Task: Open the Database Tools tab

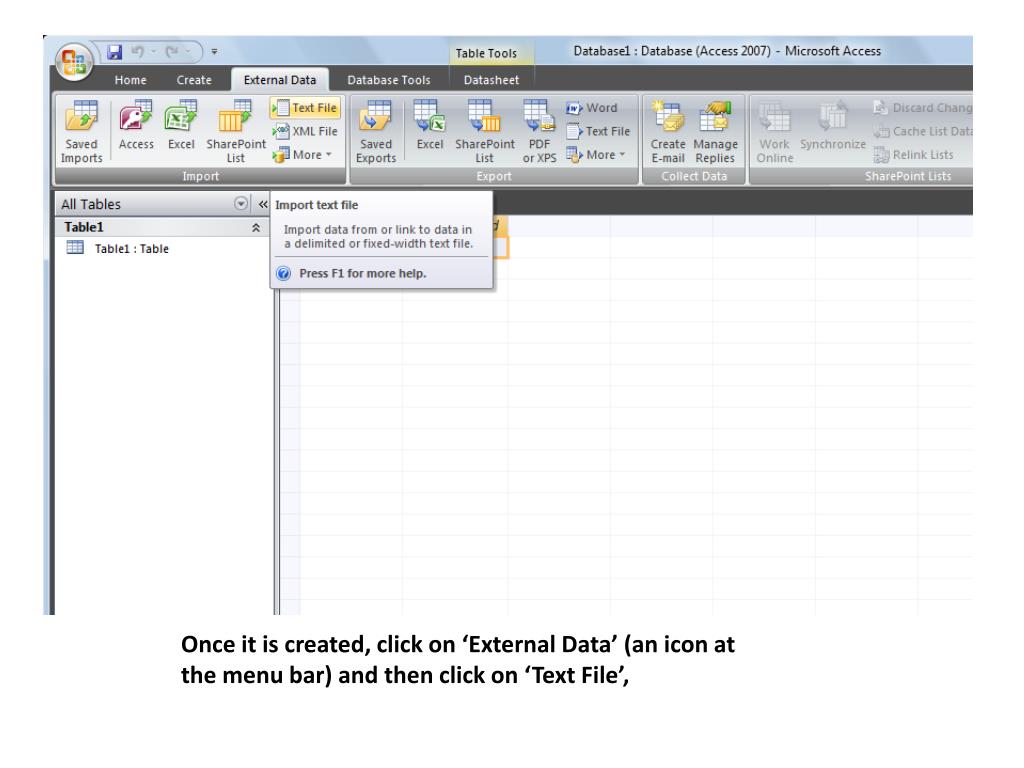Action: click(389, 80)
